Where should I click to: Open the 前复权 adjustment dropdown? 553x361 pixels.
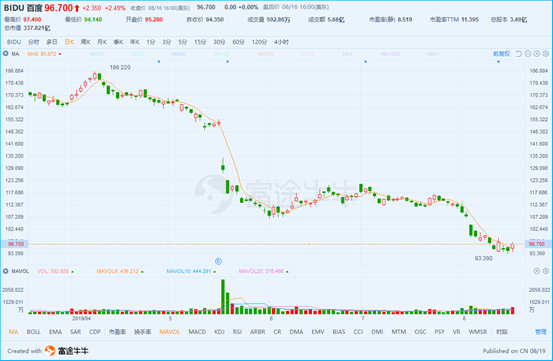pyautogui.click(x=502, y=54)
